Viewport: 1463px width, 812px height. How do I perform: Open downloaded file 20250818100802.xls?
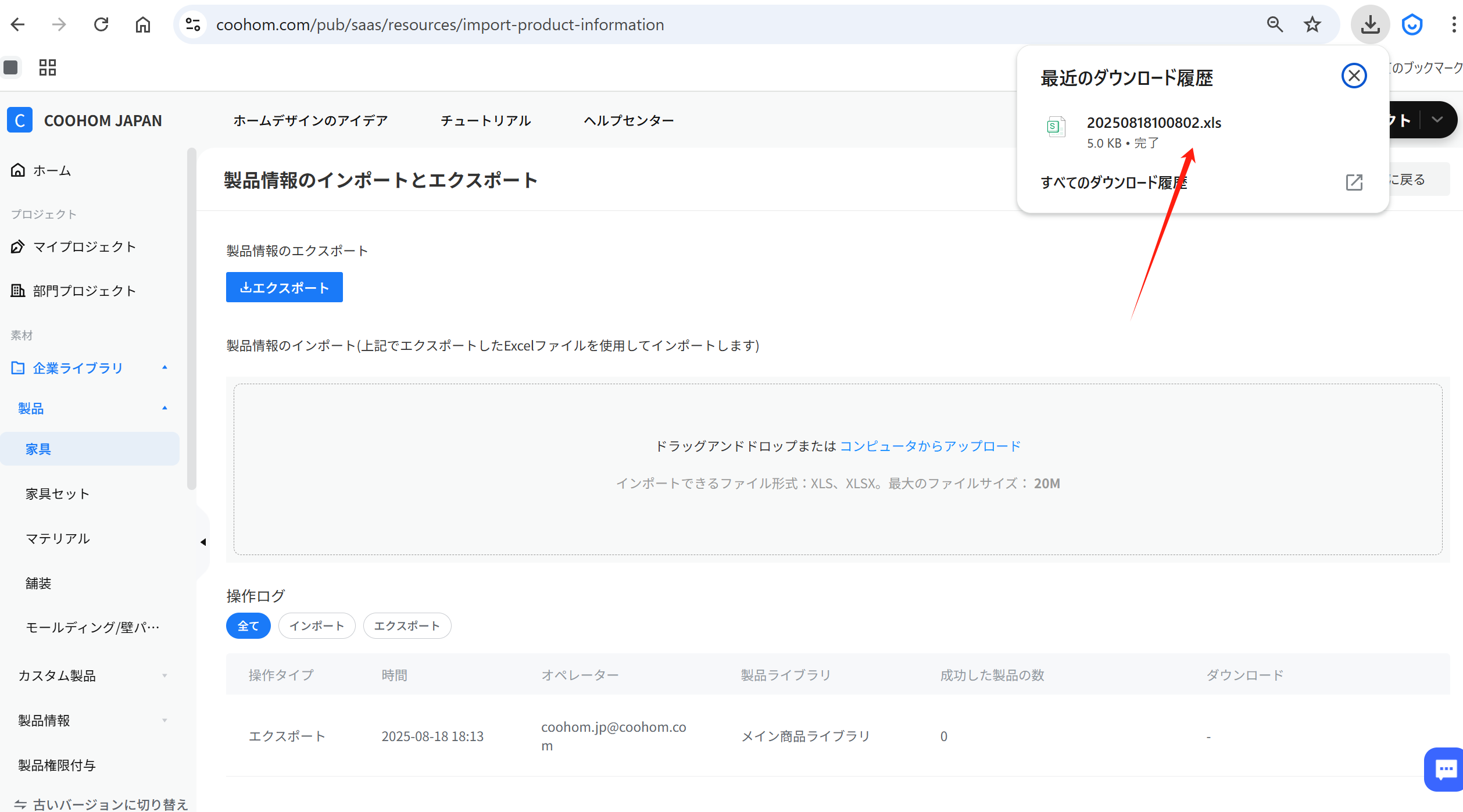1154,123
